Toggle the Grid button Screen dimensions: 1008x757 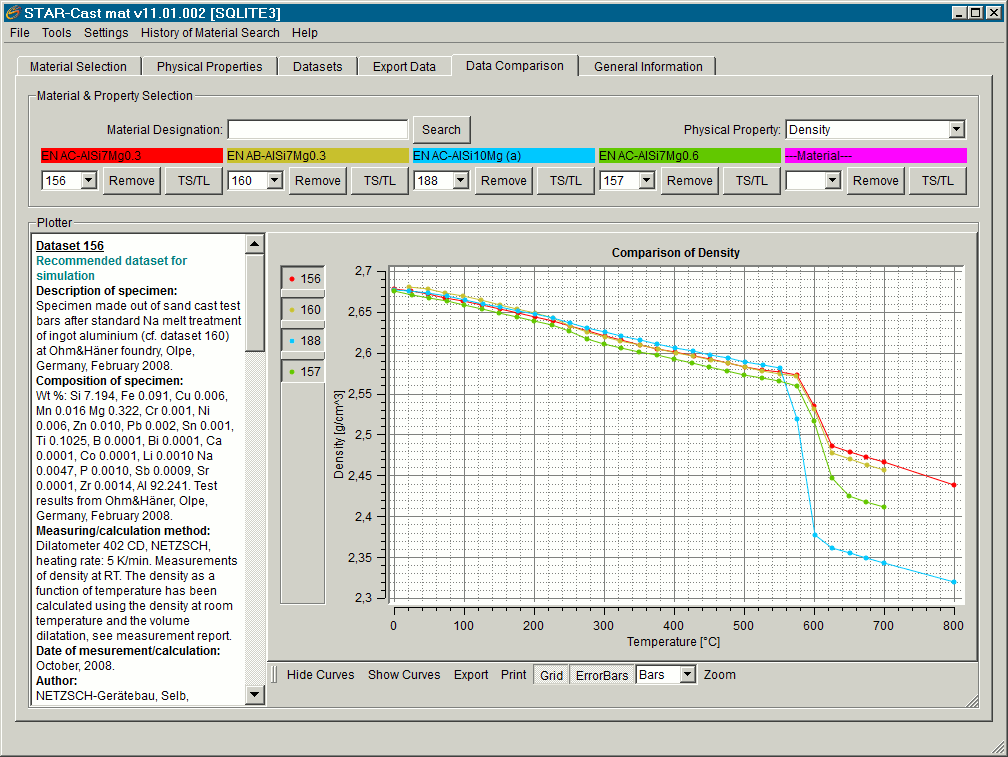551,675
